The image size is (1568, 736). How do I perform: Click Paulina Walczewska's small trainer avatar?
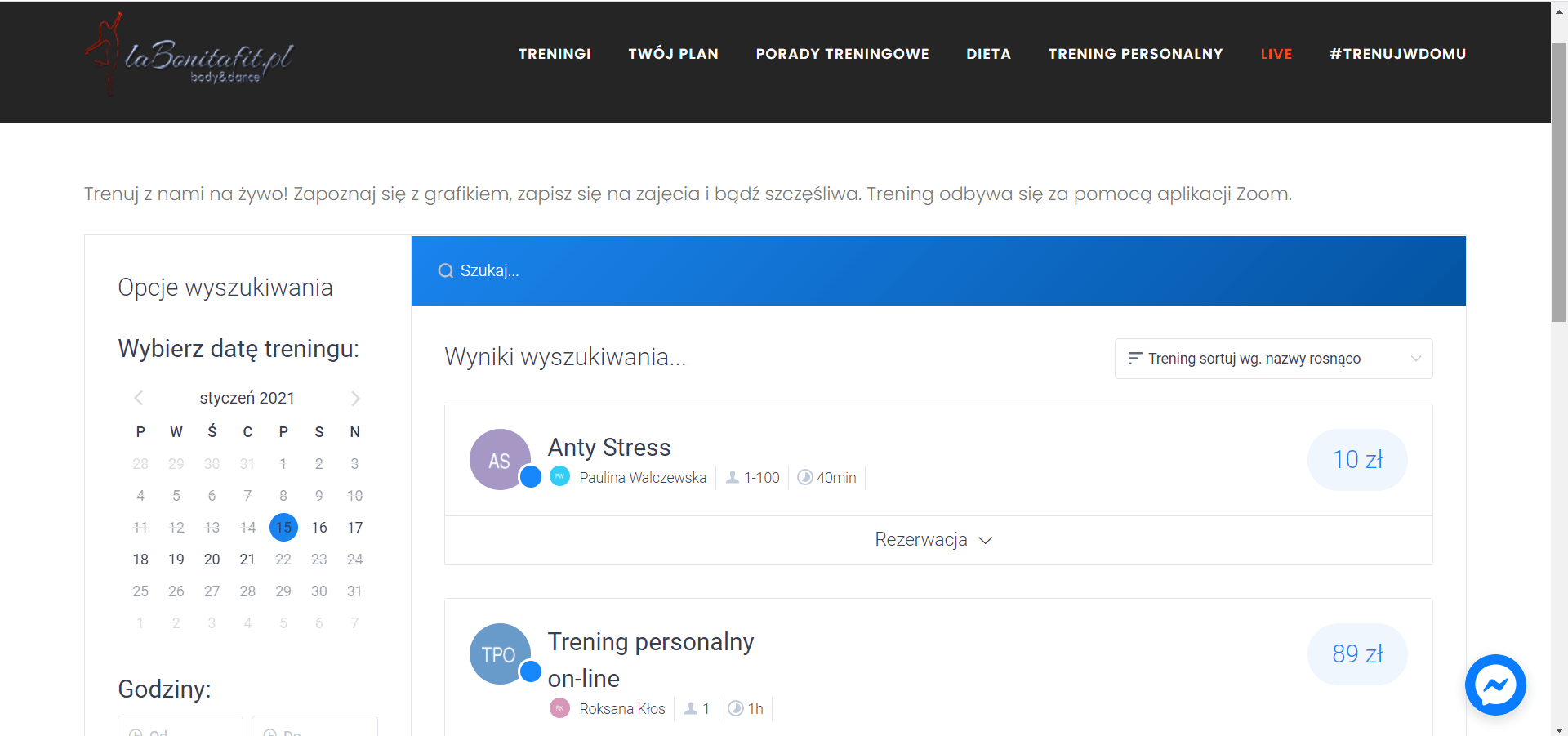(x=559, y=476)
